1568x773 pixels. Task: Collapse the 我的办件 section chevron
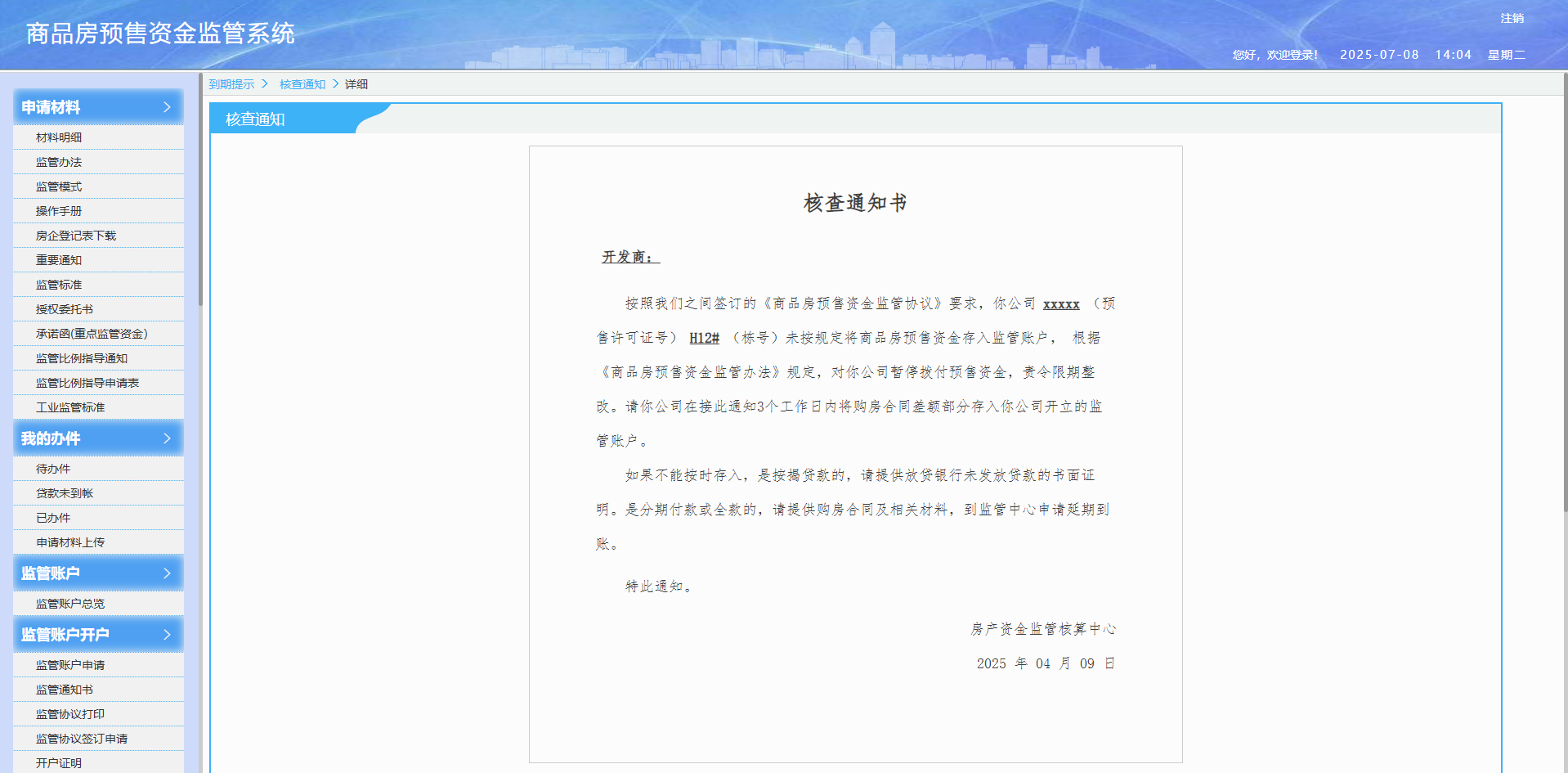[x=167, y=438]
